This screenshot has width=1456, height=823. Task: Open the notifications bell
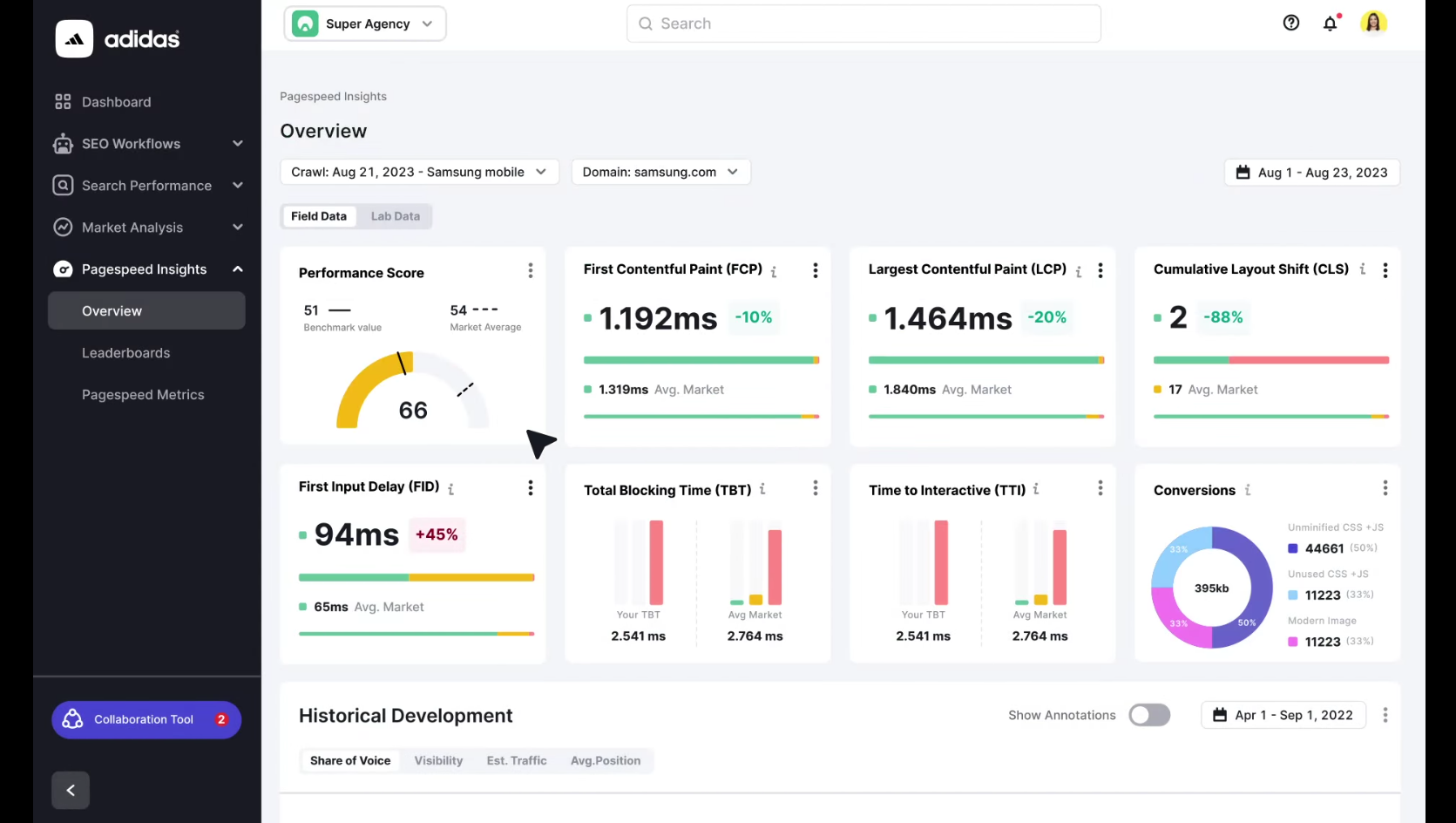coord(1330,24)
